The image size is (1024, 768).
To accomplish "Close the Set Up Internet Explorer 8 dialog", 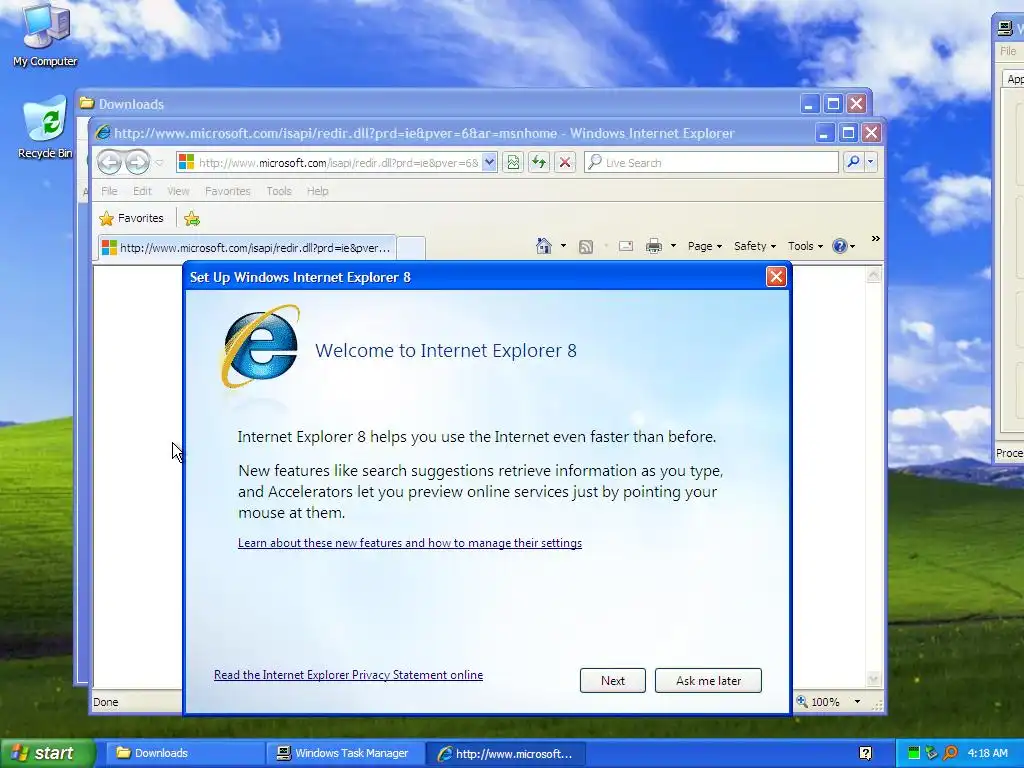I will point(776,277).
